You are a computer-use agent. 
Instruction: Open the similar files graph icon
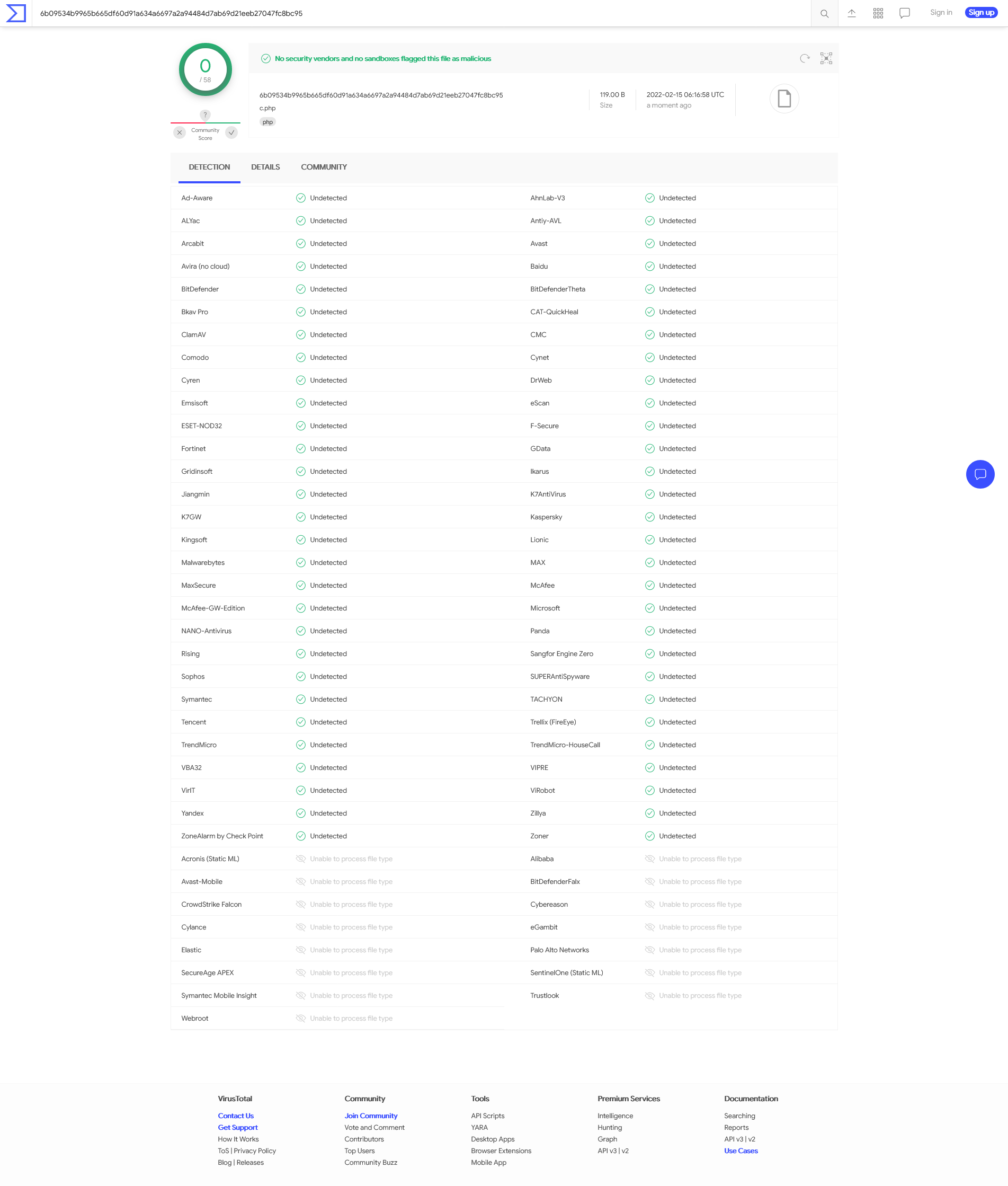[x=826, y=58]
